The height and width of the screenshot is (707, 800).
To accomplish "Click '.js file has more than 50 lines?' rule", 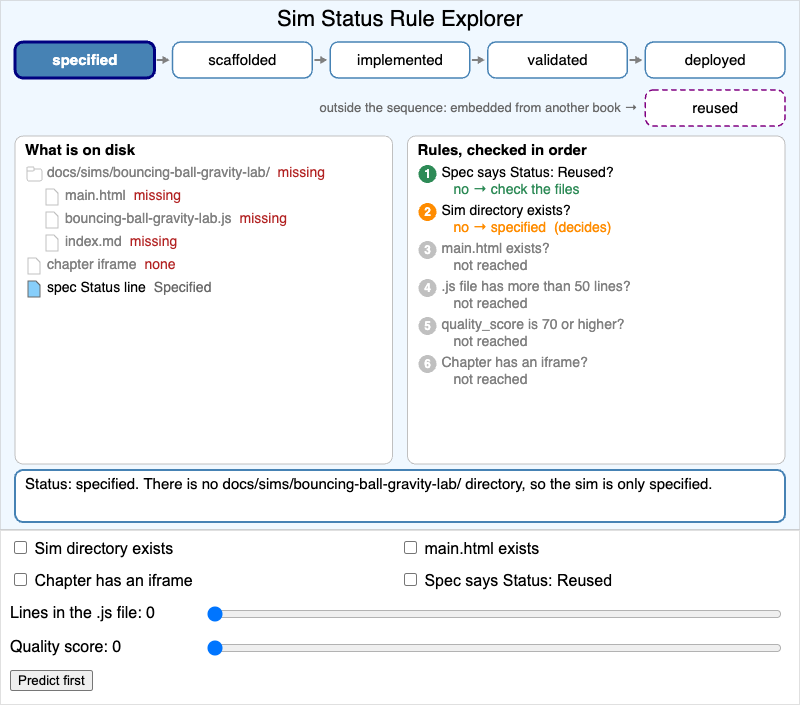I will point(536,286).
